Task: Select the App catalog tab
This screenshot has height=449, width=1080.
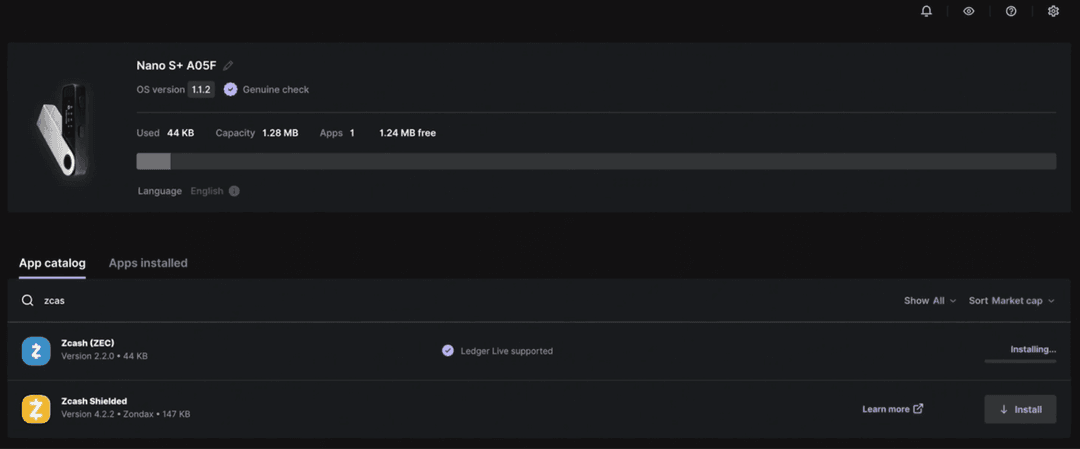Action: pos(52,263)
